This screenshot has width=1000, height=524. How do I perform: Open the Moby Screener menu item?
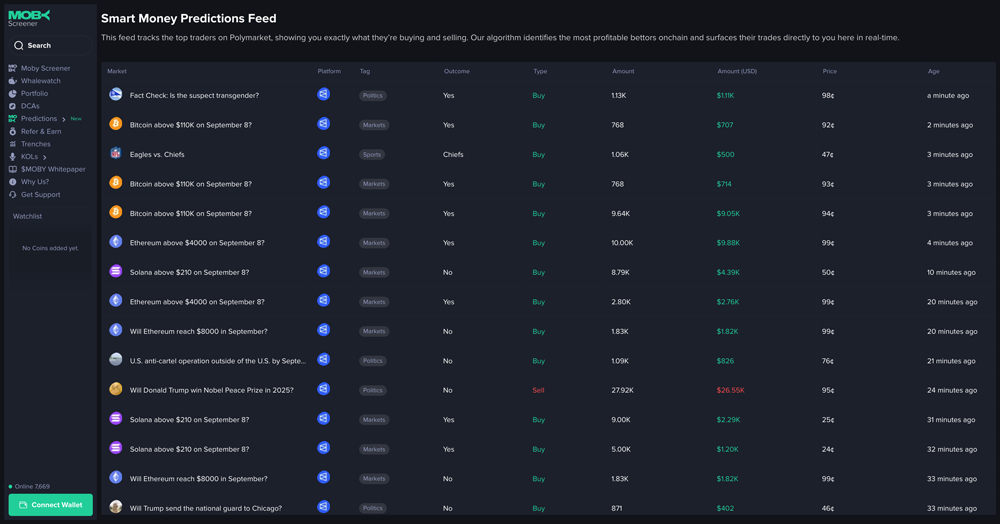point(45,68)
